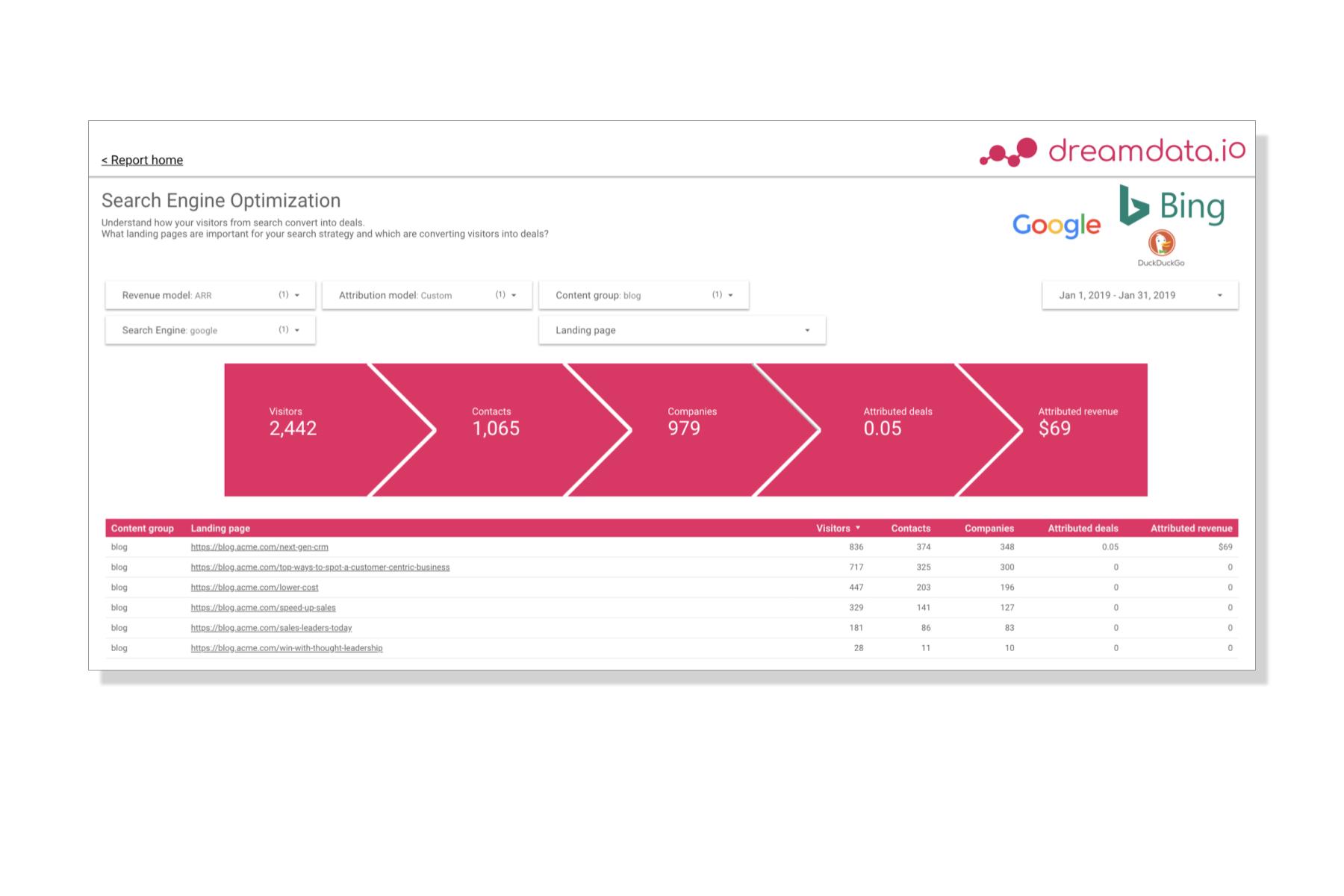Click visitors value 447 in table
1344x896 pixels.
pos(856,588)
